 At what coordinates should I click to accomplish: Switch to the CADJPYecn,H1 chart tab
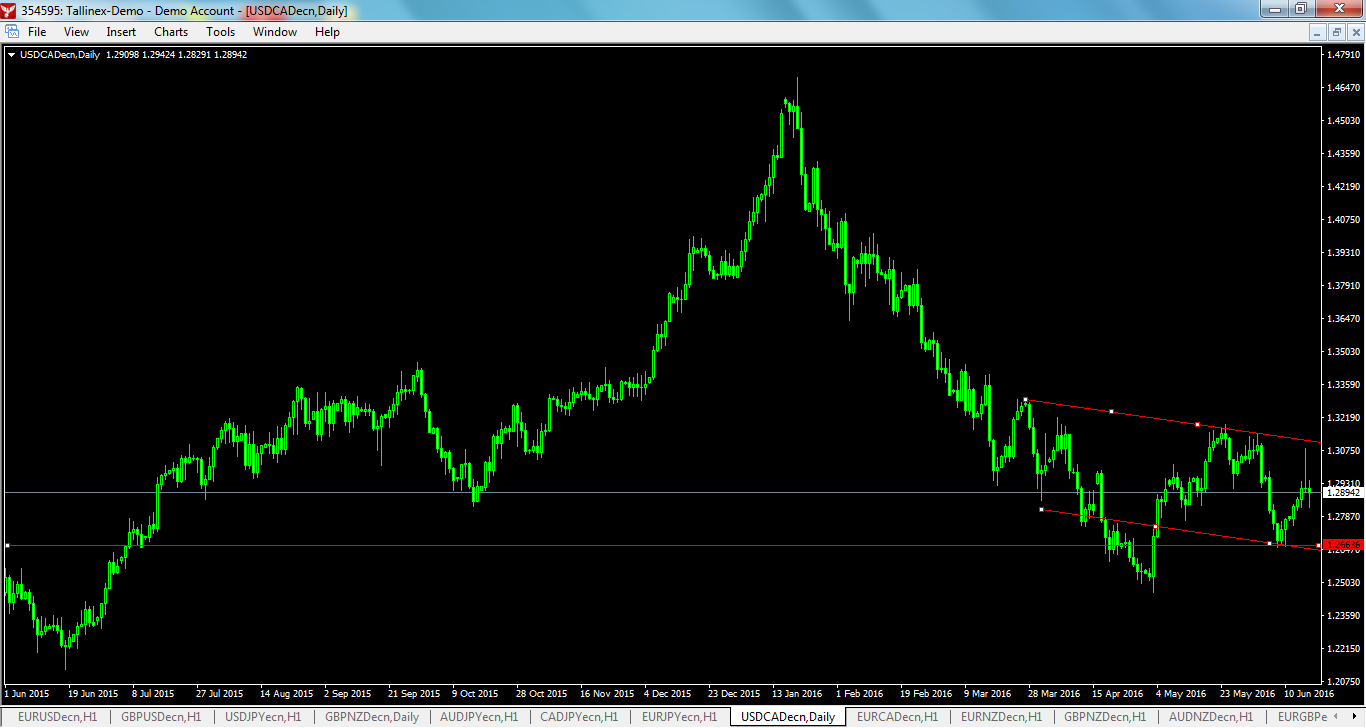tap(578, 716)
